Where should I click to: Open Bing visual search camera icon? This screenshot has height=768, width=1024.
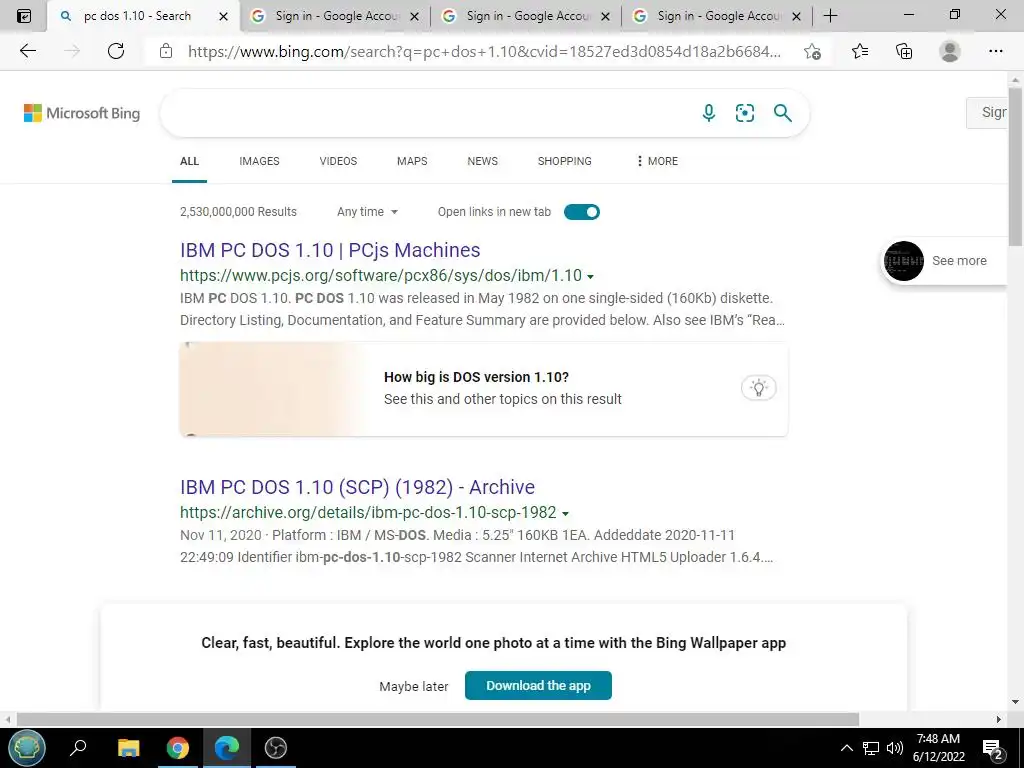[744, 113]
